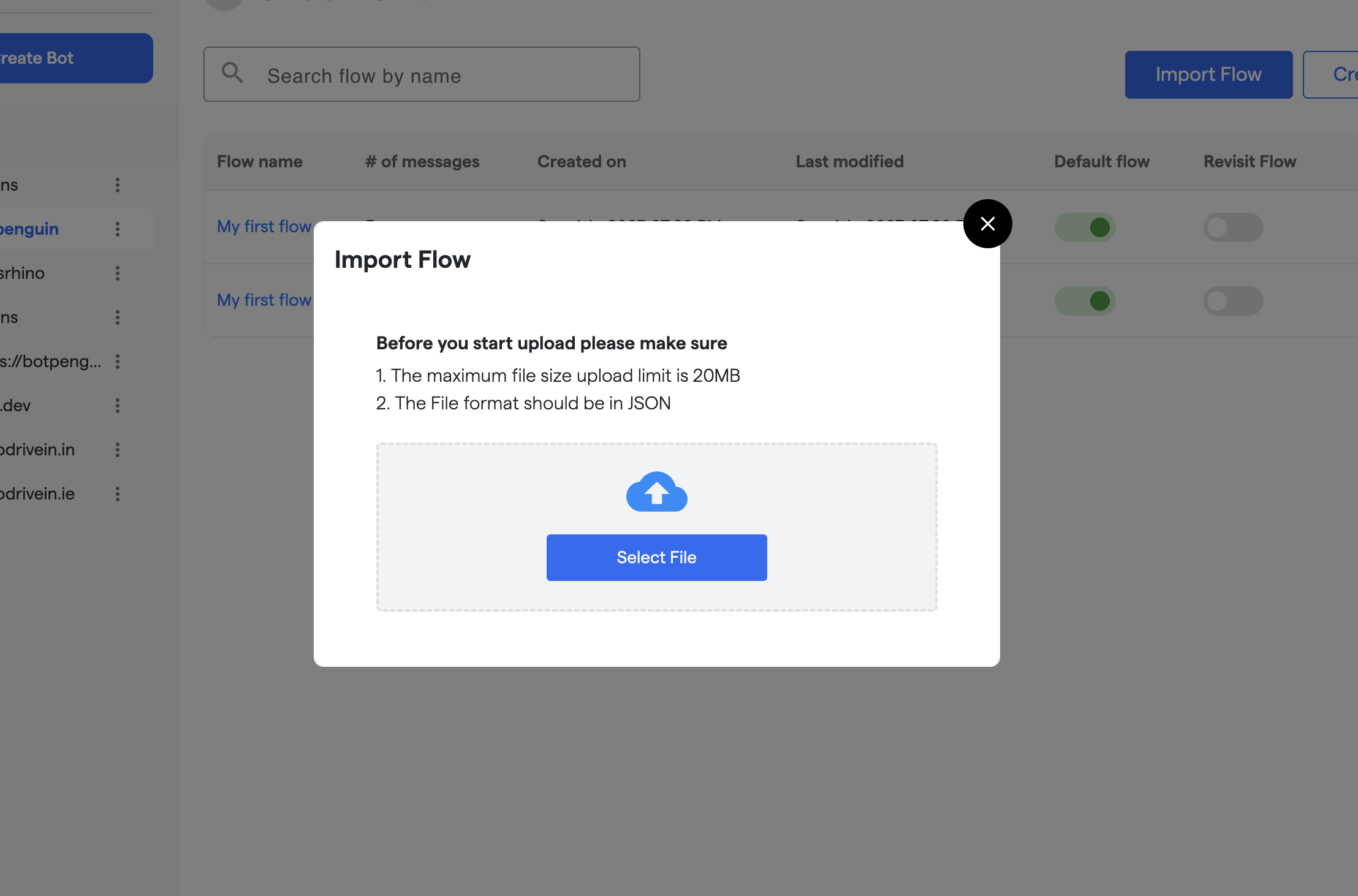Open the second My first flow link

264,300
